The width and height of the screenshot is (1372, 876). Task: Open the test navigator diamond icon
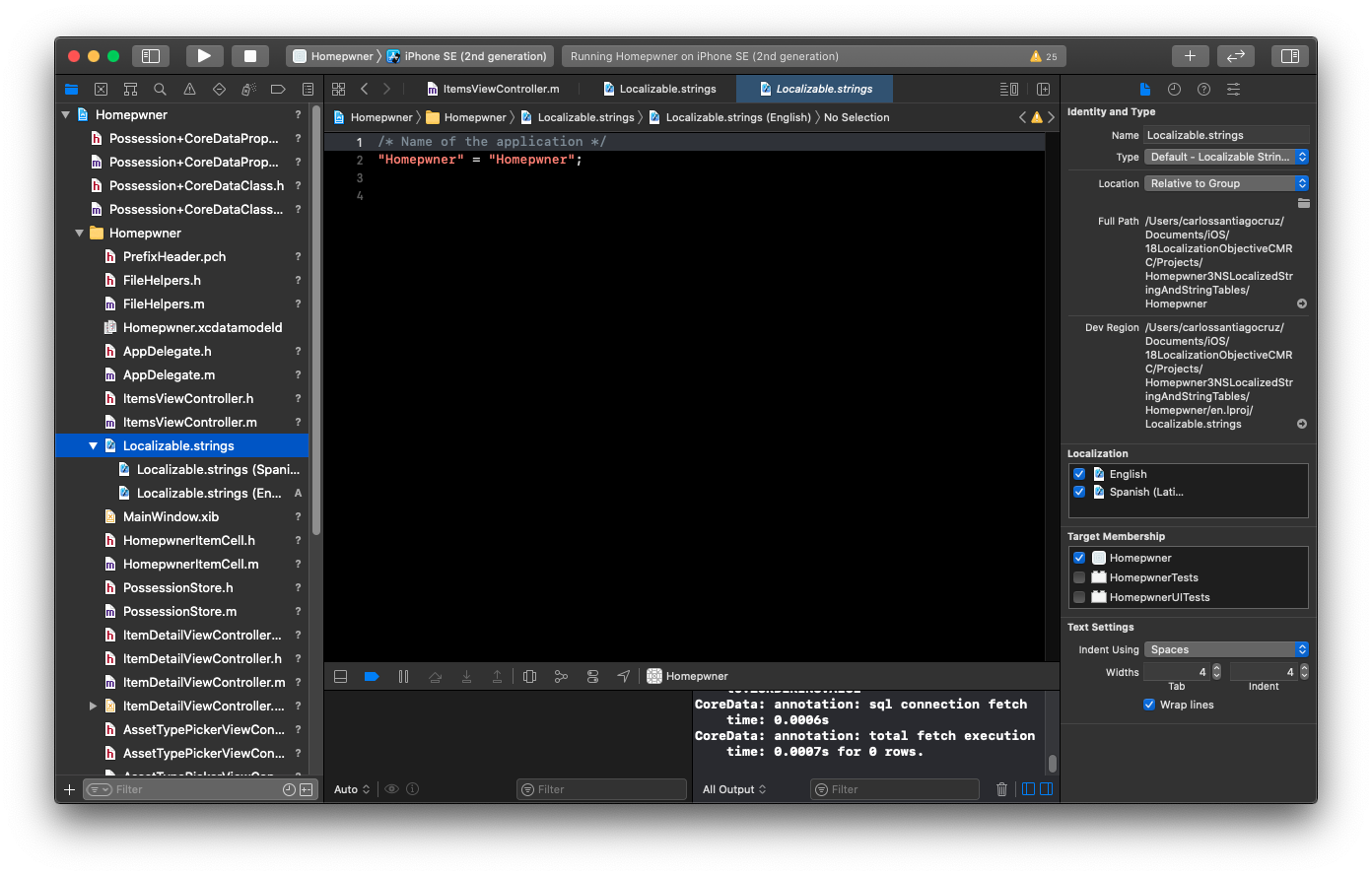[x=219, y=89]
